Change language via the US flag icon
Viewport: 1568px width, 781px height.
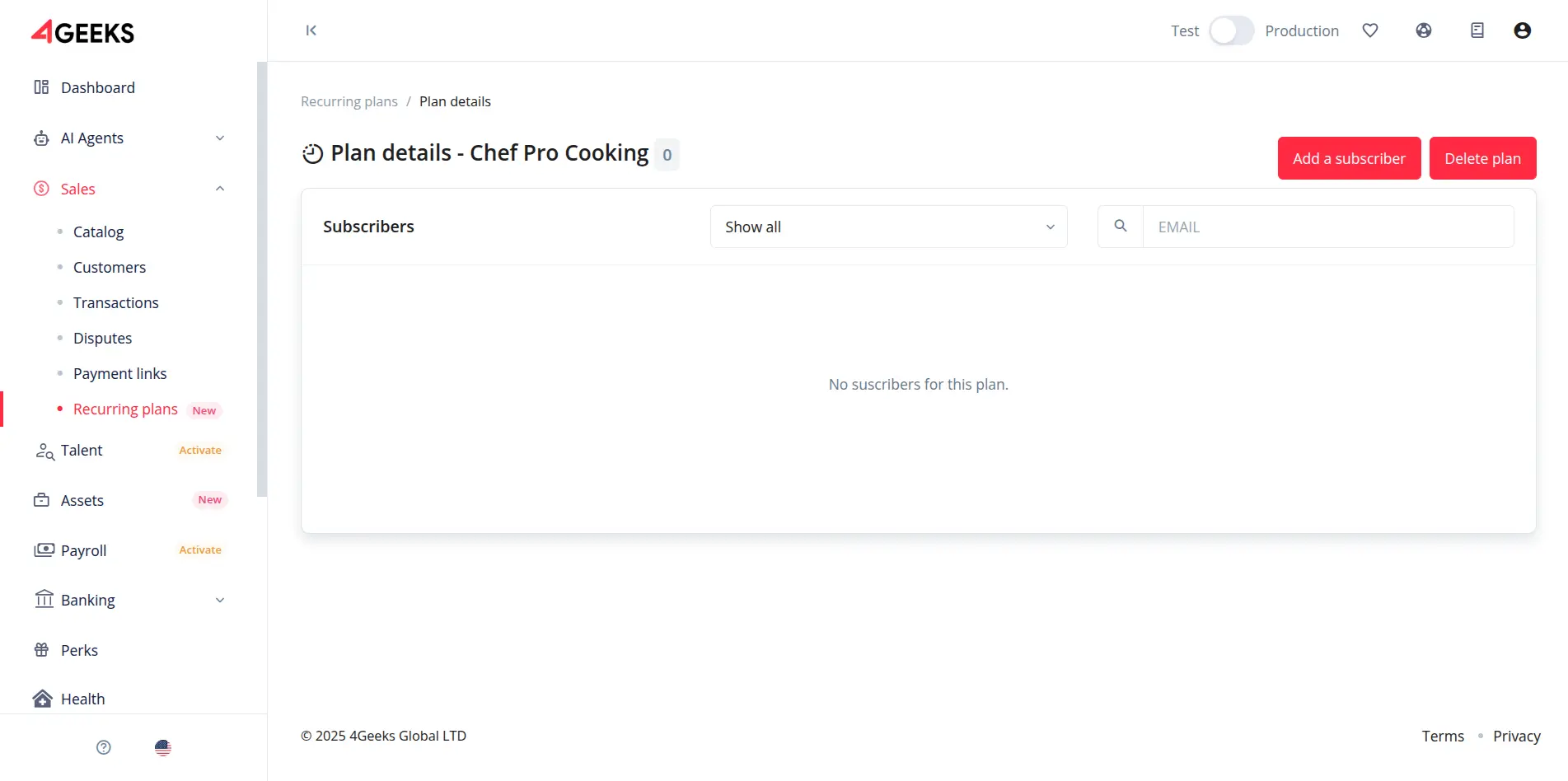pos(163,747)
